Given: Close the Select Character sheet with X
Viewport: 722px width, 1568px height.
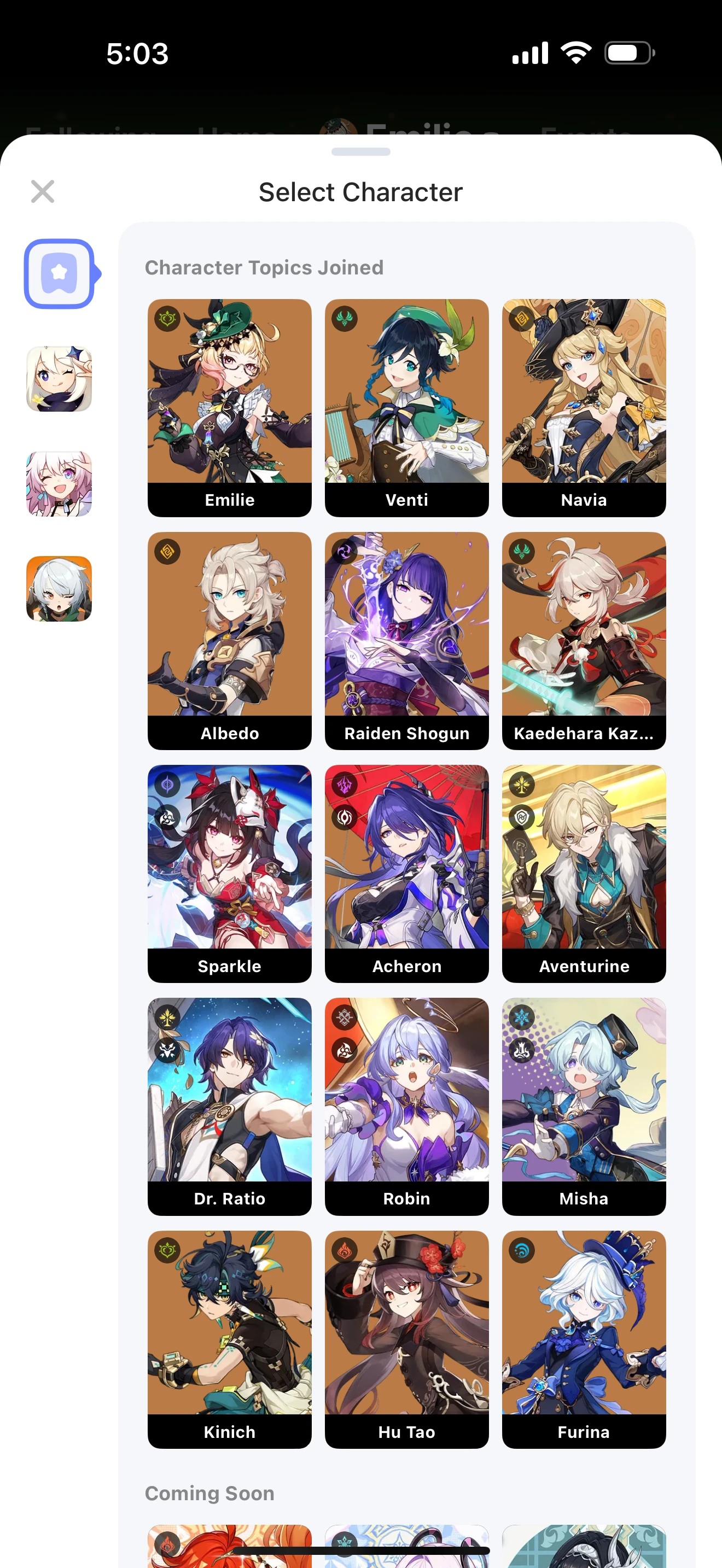Looking at the screenshot, I should coord(43,192).
